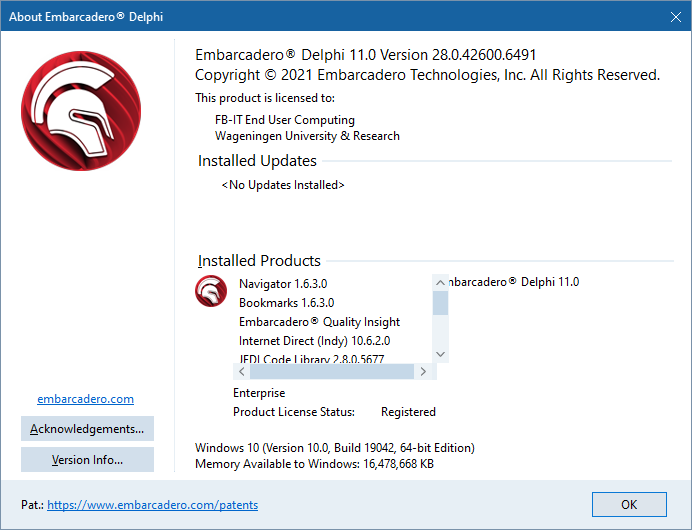Image resolution: width=693 pixels, height=531 pixels.
Task: Select Navigator 1.6.3.0 in the list
Action: [283, 284]
